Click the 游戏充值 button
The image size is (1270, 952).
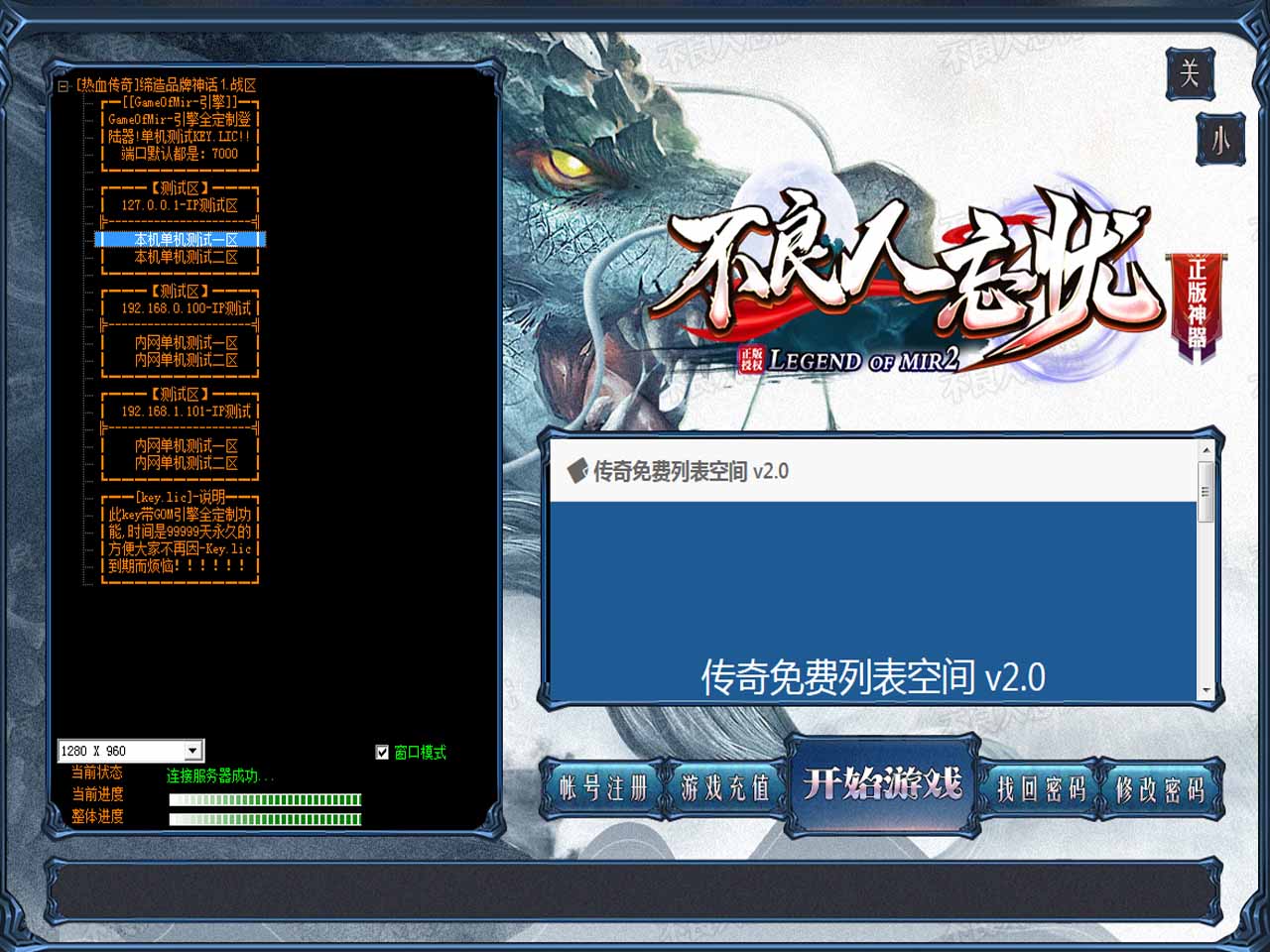pyautogui.click(x=724, y=788)
